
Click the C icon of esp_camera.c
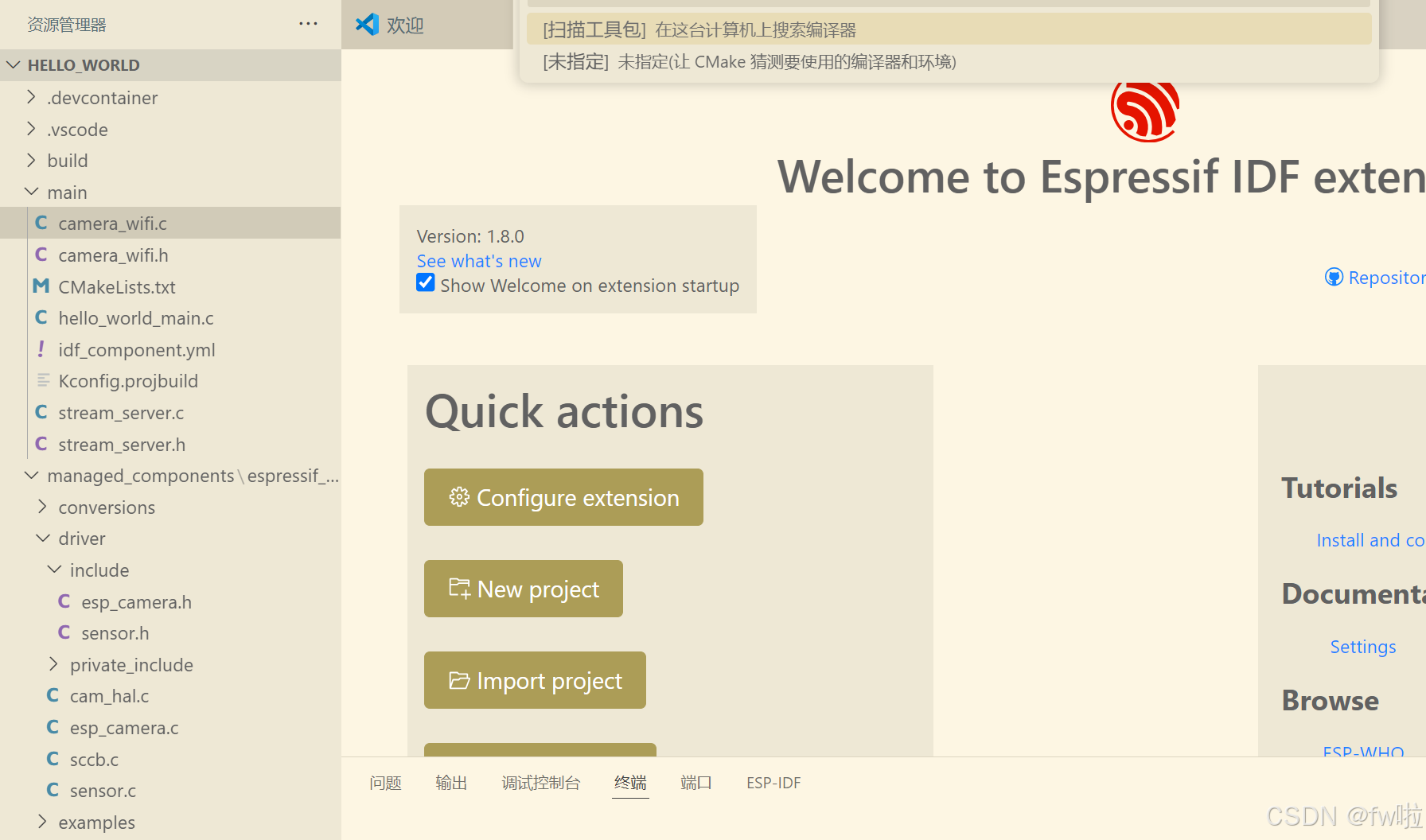(53, 727)
